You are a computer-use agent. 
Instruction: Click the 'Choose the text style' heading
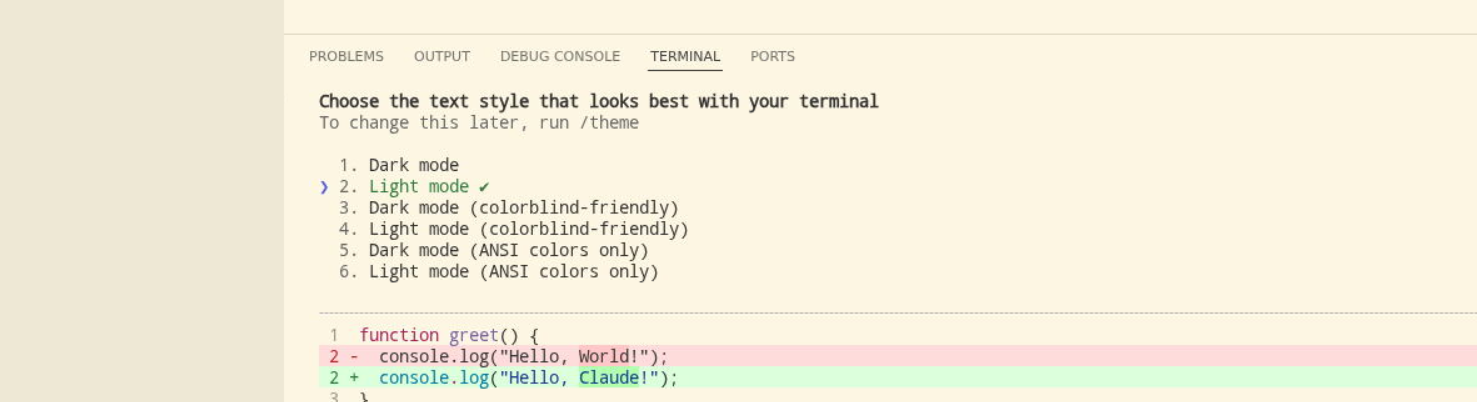pos(598,101)
